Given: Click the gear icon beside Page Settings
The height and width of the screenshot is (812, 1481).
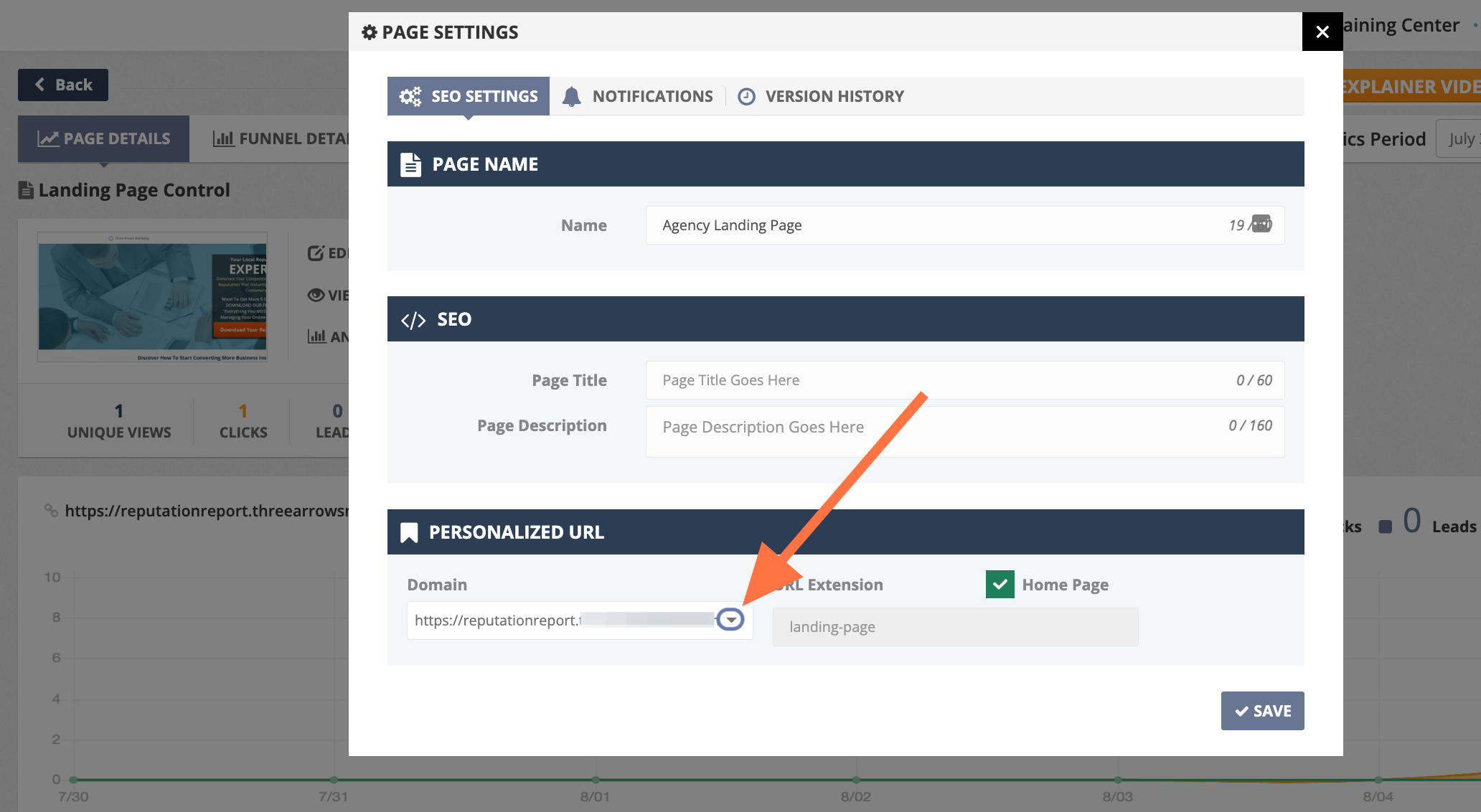Looking at the screenshot, I should [x=369, y=32].
